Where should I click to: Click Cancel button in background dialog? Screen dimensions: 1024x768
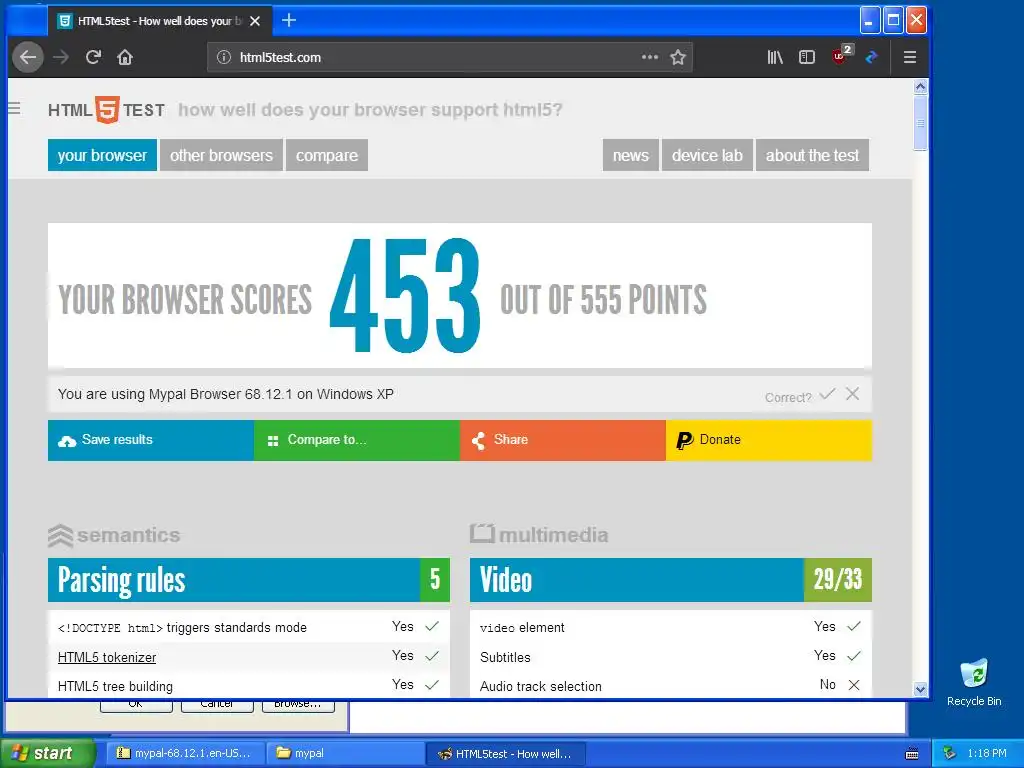pos(217,705)
